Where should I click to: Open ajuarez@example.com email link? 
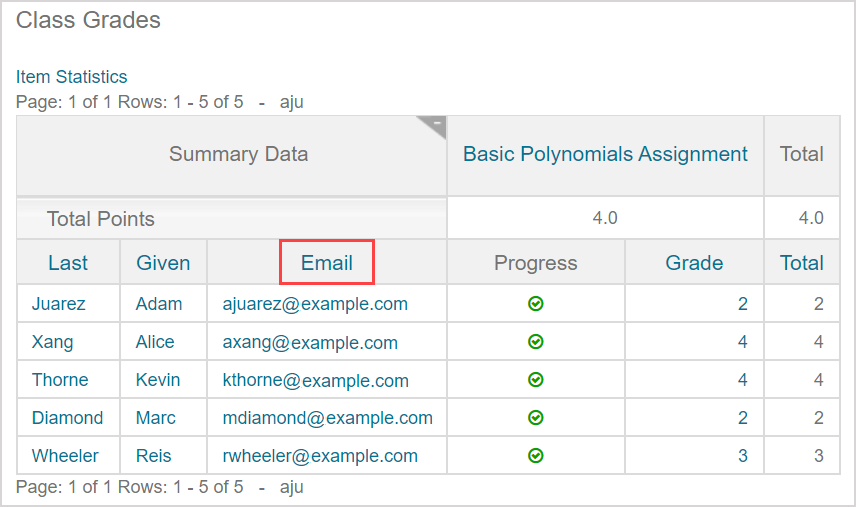pos(315,304)
